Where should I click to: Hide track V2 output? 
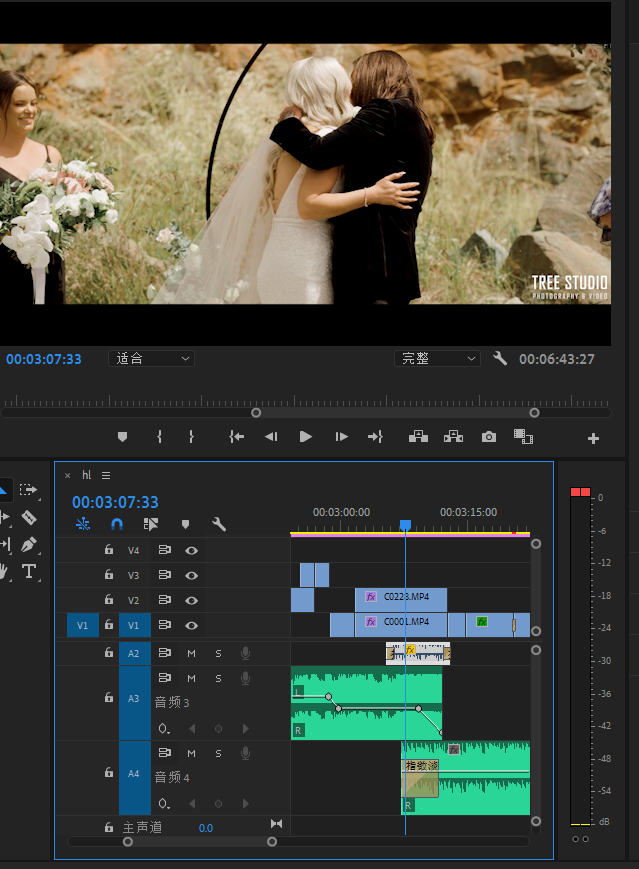click(x=191, y=600)
